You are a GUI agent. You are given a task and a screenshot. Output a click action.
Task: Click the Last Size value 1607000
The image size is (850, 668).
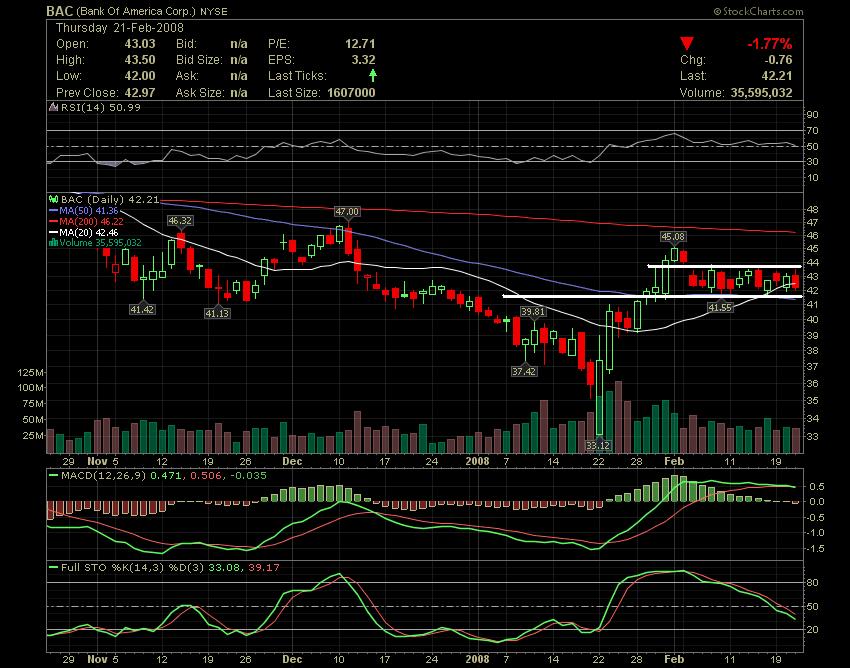pyautogui.click(x=351, y=93)
